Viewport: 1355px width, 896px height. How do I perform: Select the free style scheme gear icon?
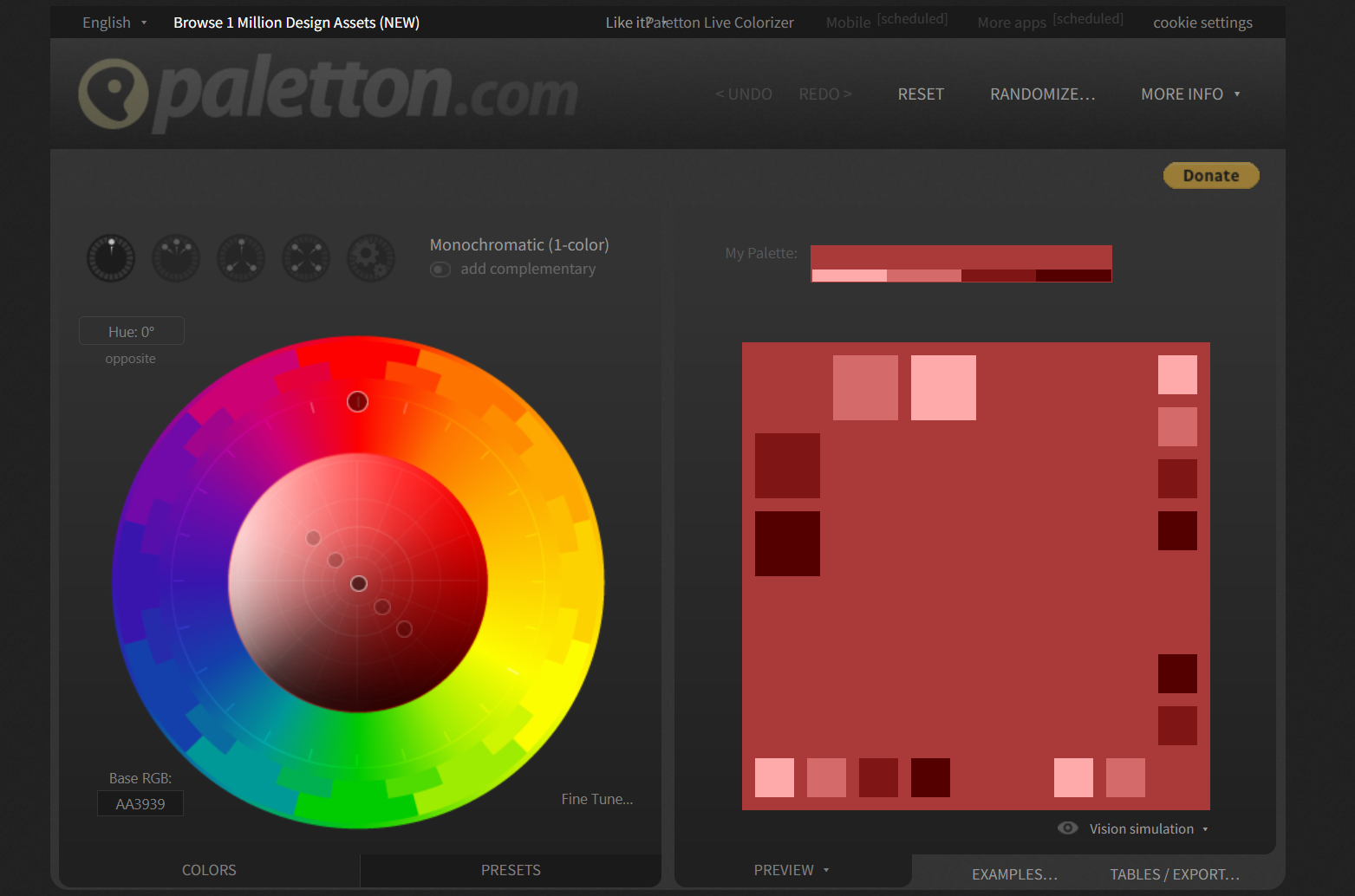tap(371, 258)
